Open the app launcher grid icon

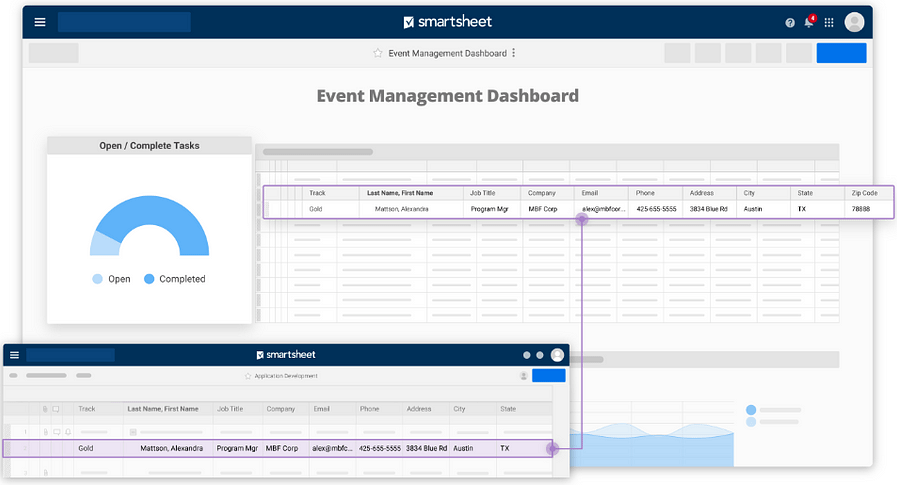(x=829, y=23)
